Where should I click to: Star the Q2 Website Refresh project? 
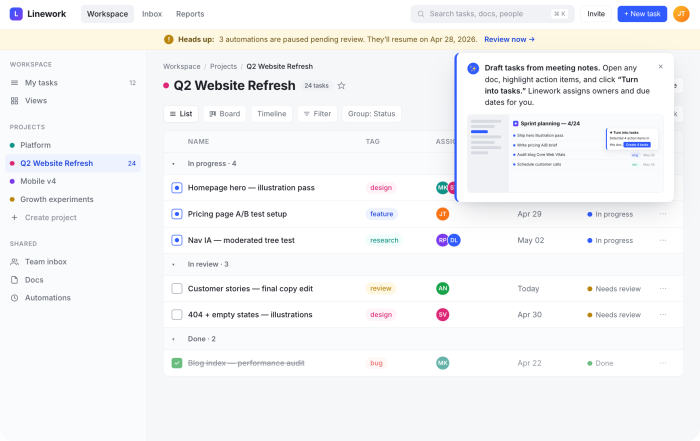(341, 86)
